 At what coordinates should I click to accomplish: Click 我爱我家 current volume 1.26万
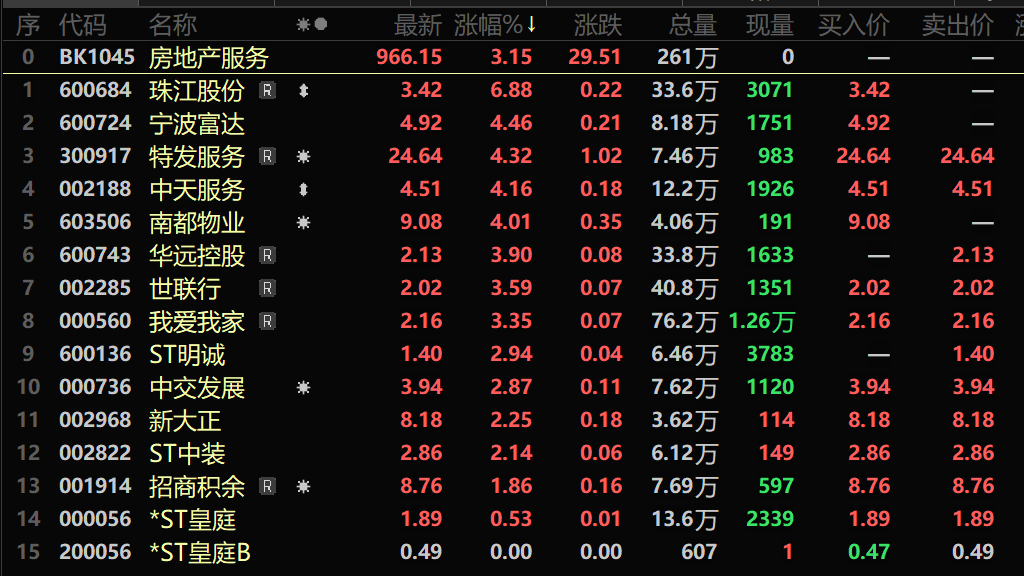coord(761,321)
